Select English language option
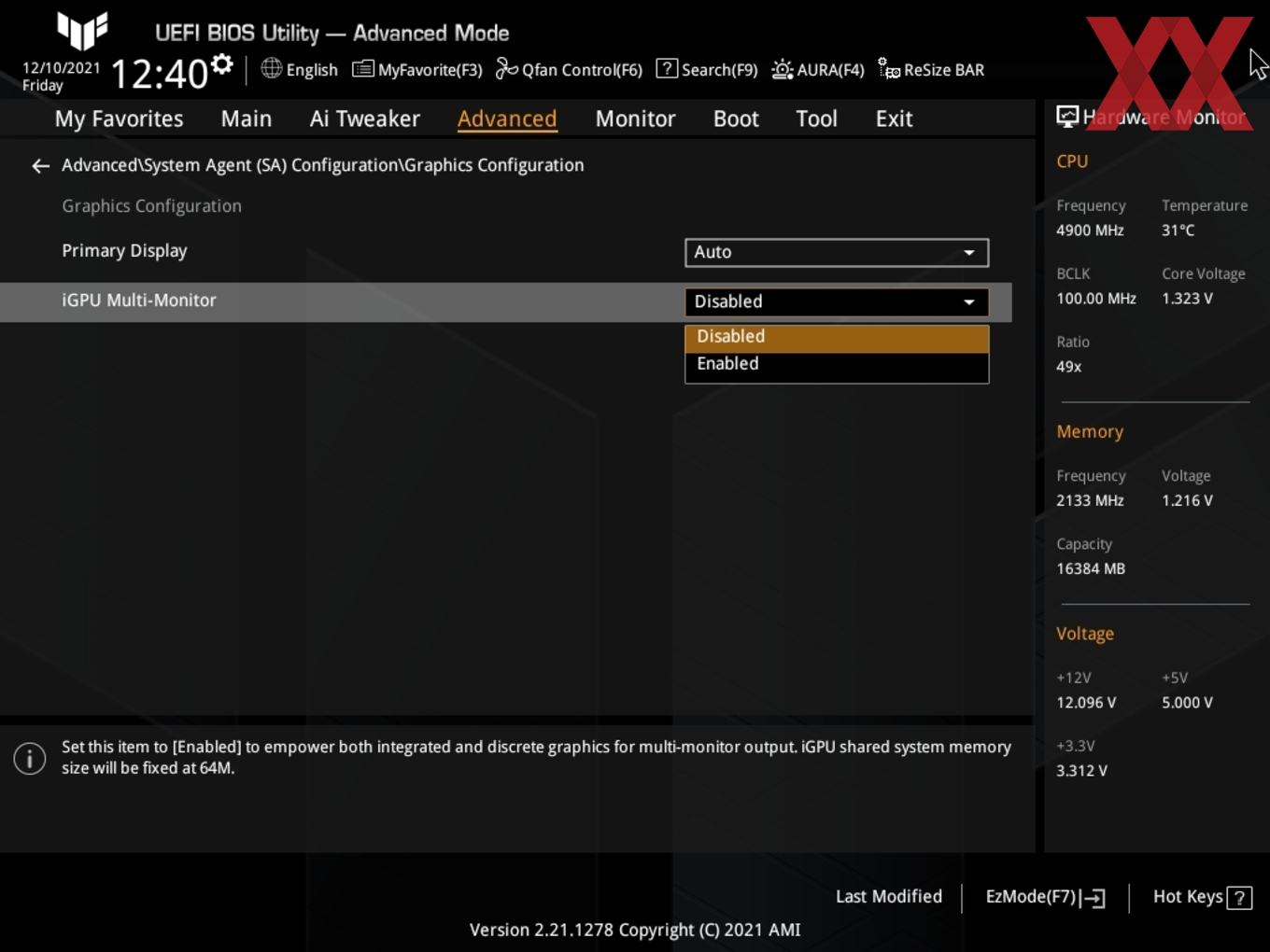Image resolution: width=1270 pixels, height=952 pixels. (312, 70)
